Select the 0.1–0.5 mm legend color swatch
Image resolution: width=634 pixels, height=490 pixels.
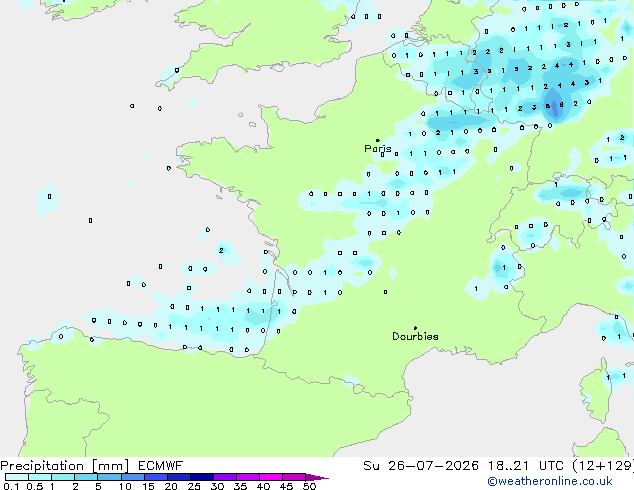(x=17, y=477)
